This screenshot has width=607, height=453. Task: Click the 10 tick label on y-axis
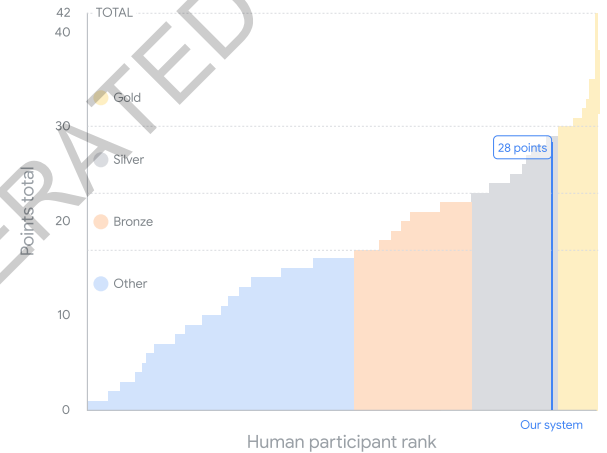(x=63, y=315)
